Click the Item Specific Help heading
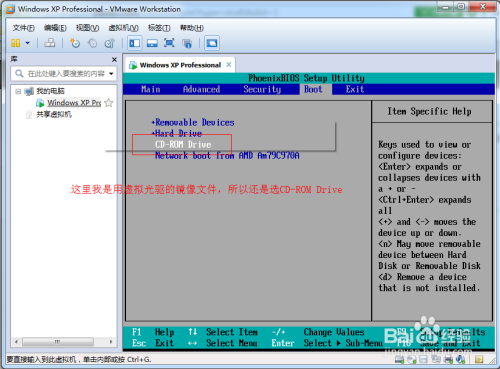The width and height of the screenshot is (500, 369). click(429, 111)
